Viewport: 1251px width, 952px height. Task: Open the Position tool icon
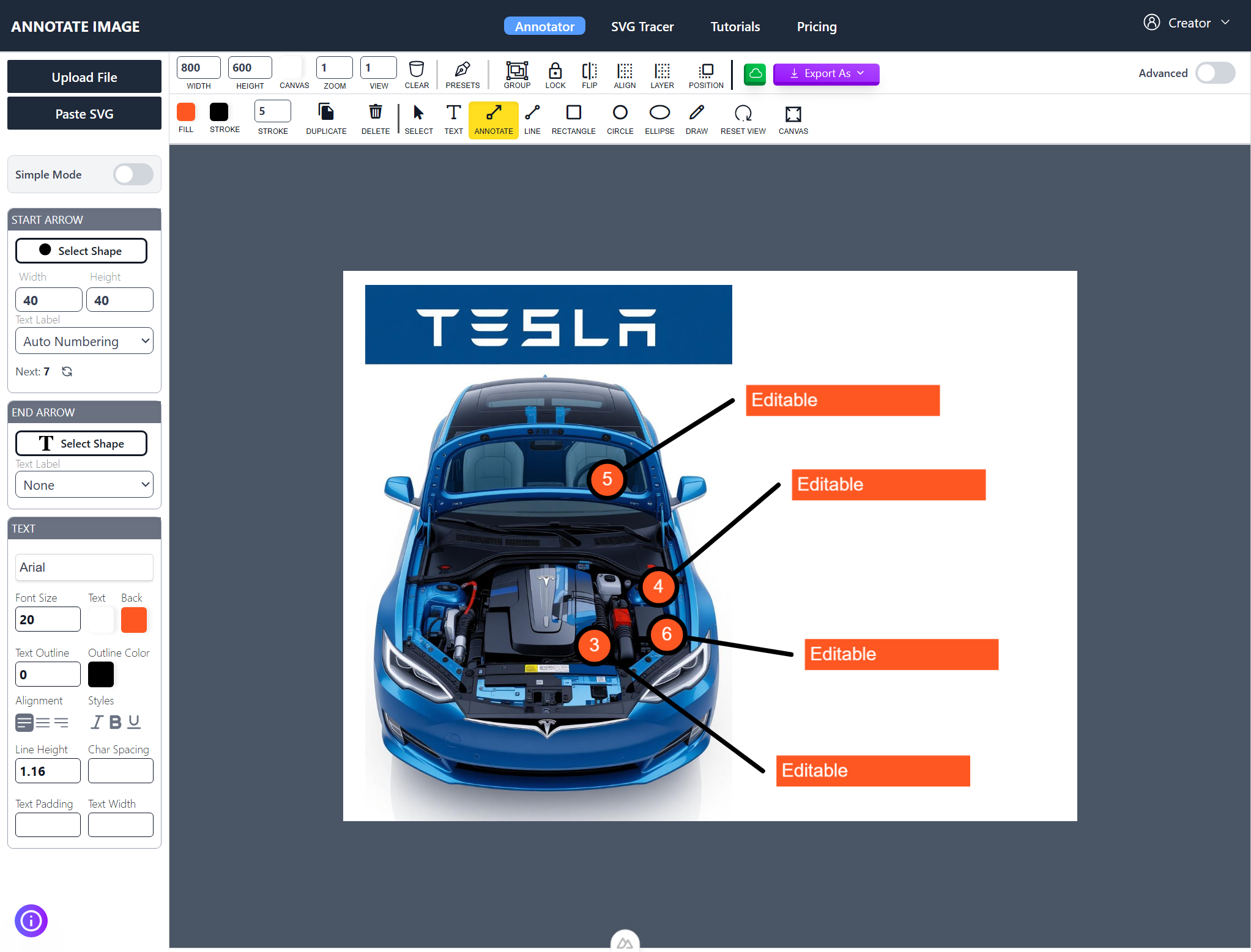click(706, 70)
